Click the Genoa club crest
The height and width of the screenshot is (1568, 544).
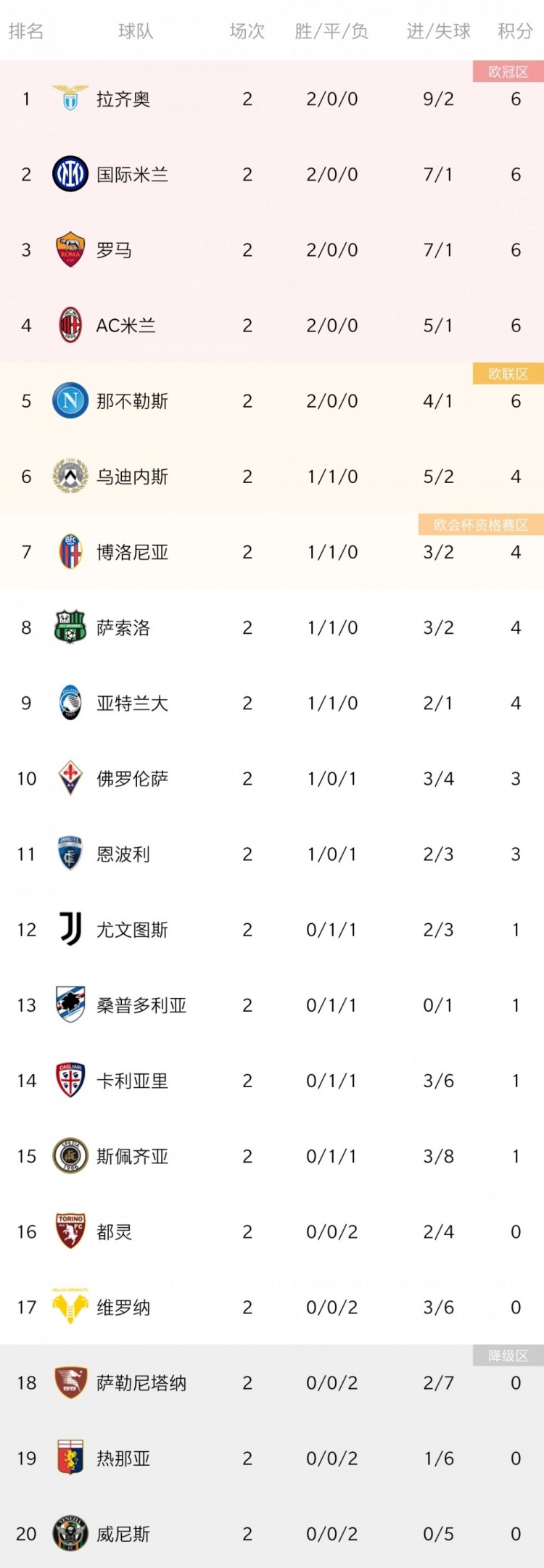70,1458
